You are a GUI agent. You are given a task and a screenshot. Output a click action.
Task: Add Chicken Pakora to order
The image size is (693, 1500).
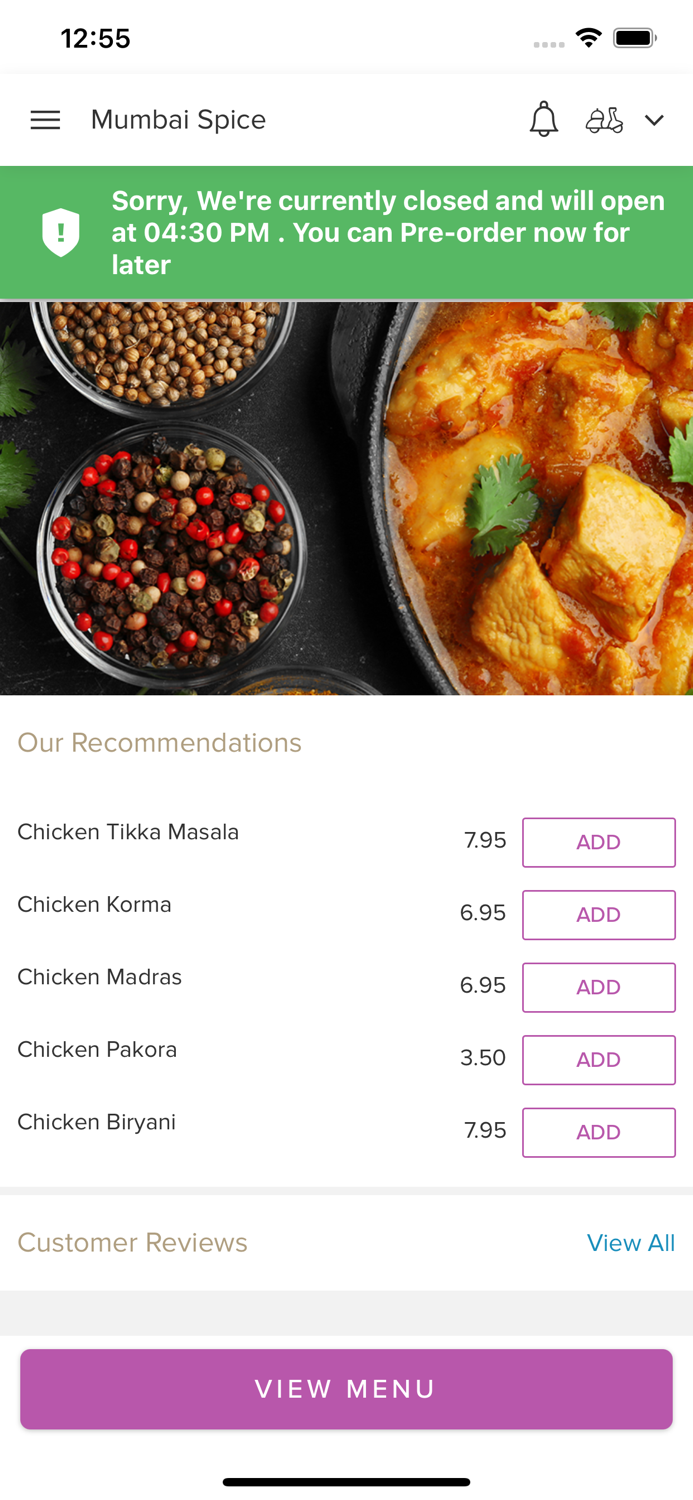[x=599, y=1060]
